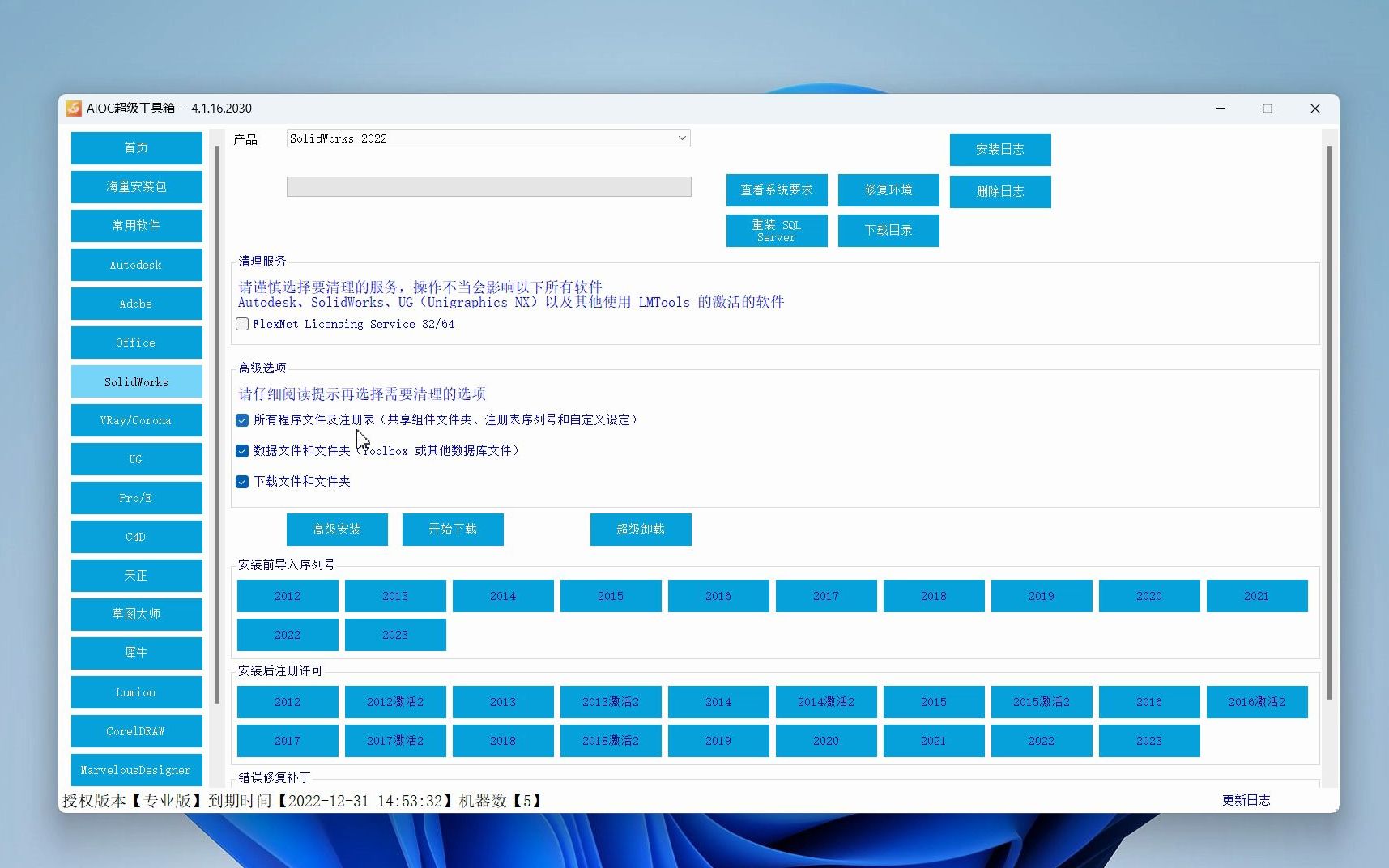Open the 海量安装包 section
The width and height of the screenshot is (1389, 868).
click(137, 187)
